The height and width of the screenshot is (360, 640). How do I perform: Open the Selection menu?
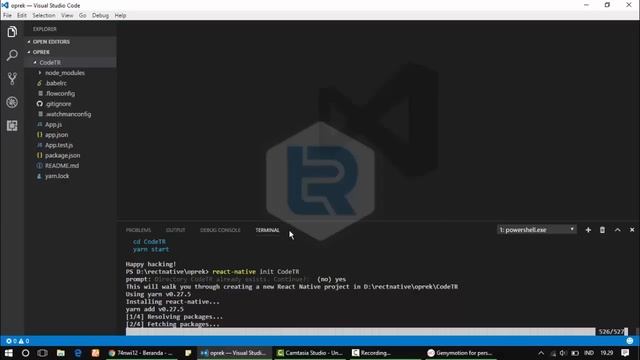tap(44, 15)
